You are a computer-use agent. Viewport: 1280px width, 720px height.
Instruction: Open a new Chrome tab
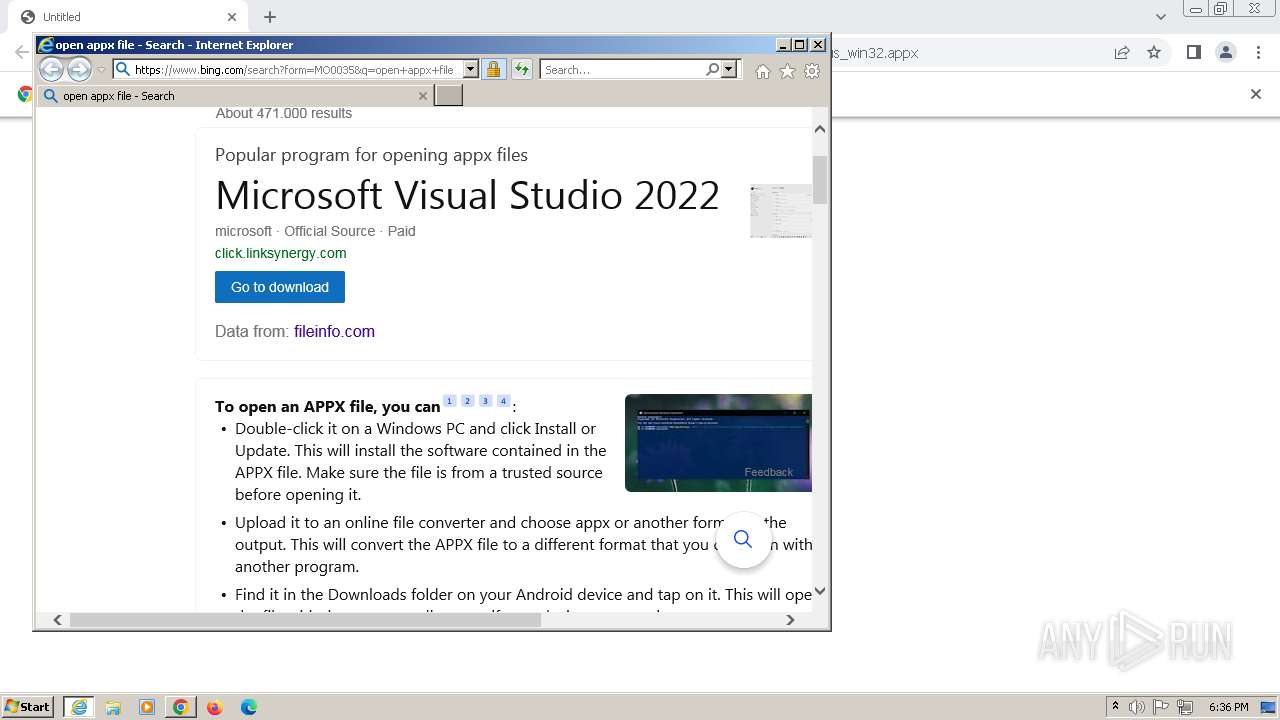click(270, 17)
